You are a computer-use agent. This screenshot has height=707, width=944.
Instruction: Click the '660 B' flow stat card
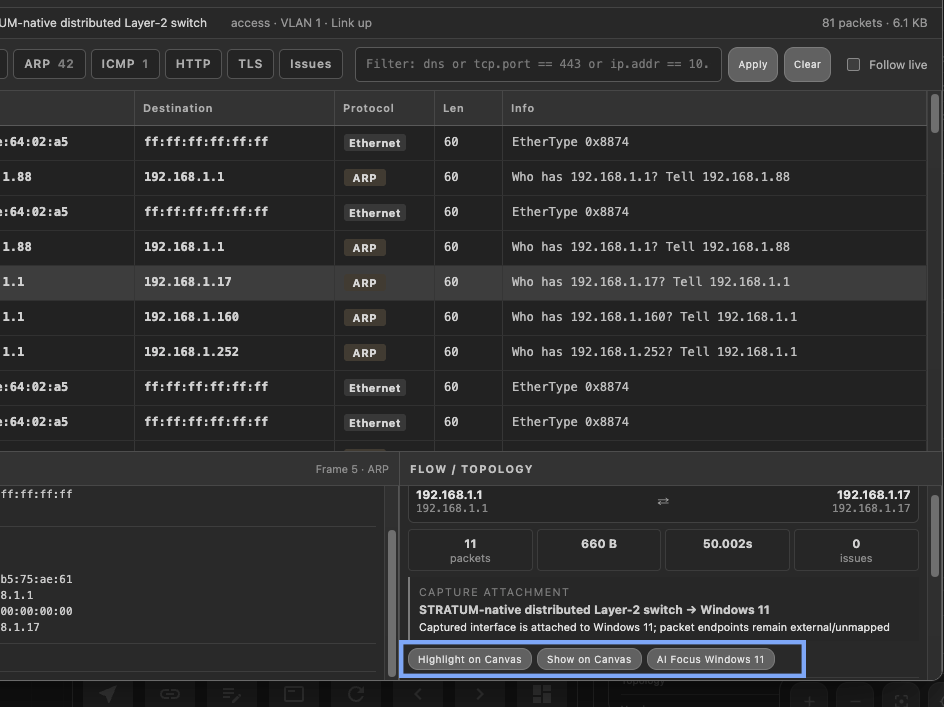(598, 550)
